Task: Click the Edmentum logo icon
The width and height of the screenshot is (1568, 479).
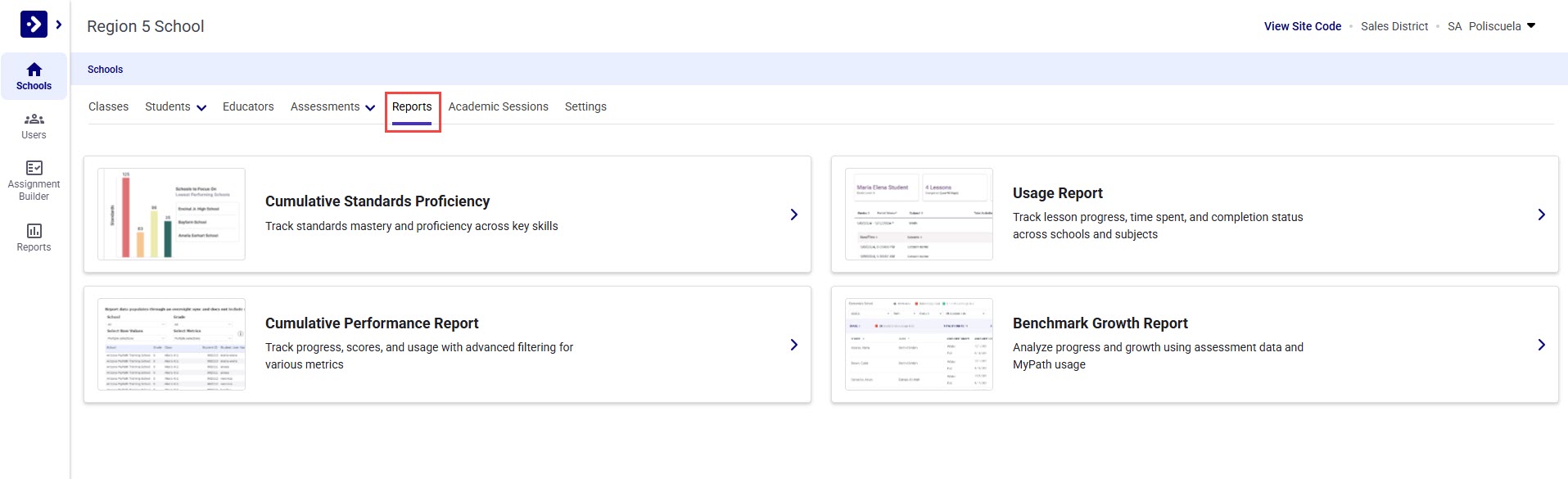Action: point(34,25)
